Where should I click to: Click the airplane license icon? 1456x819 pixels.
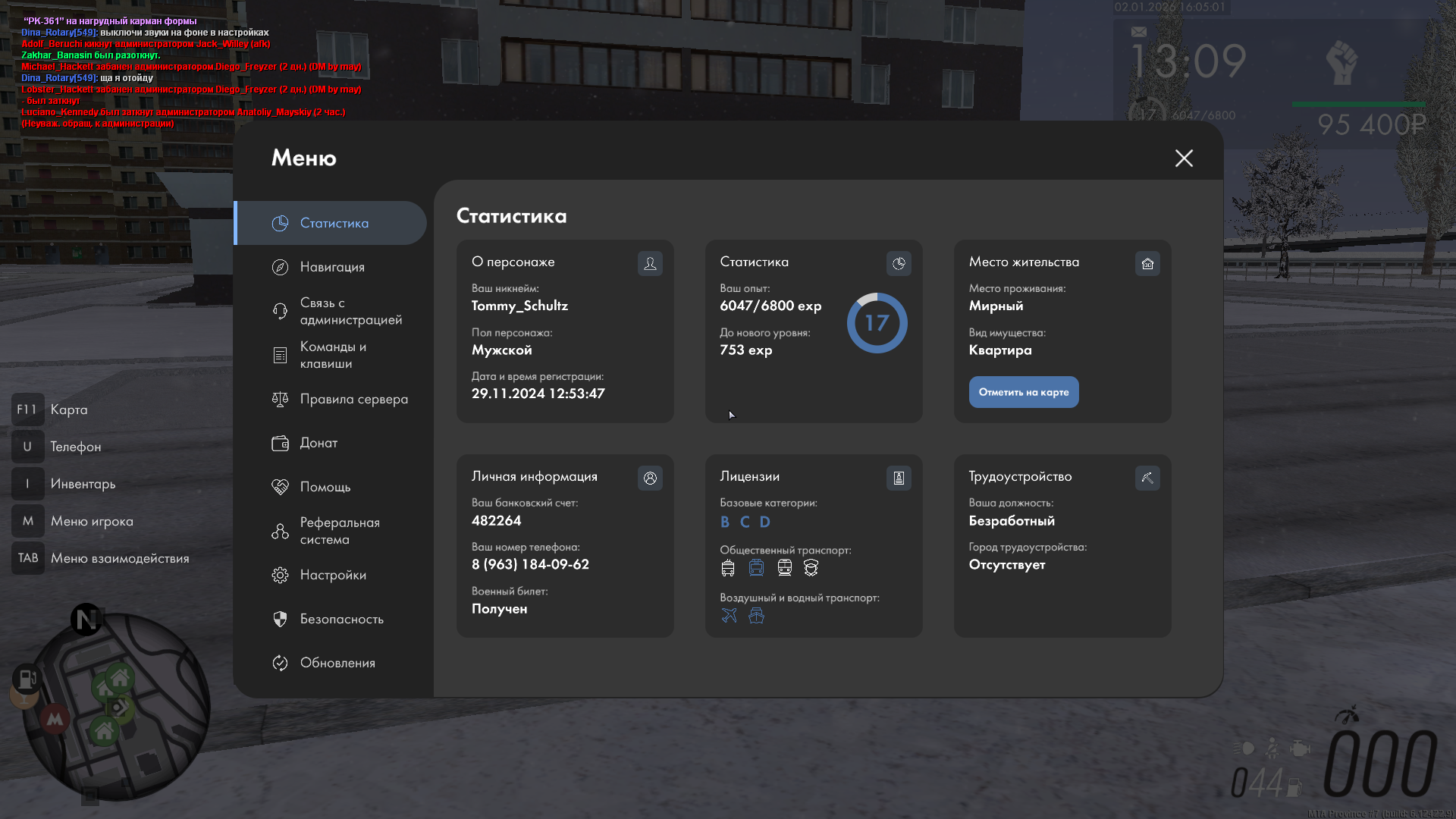pos(729,616)
